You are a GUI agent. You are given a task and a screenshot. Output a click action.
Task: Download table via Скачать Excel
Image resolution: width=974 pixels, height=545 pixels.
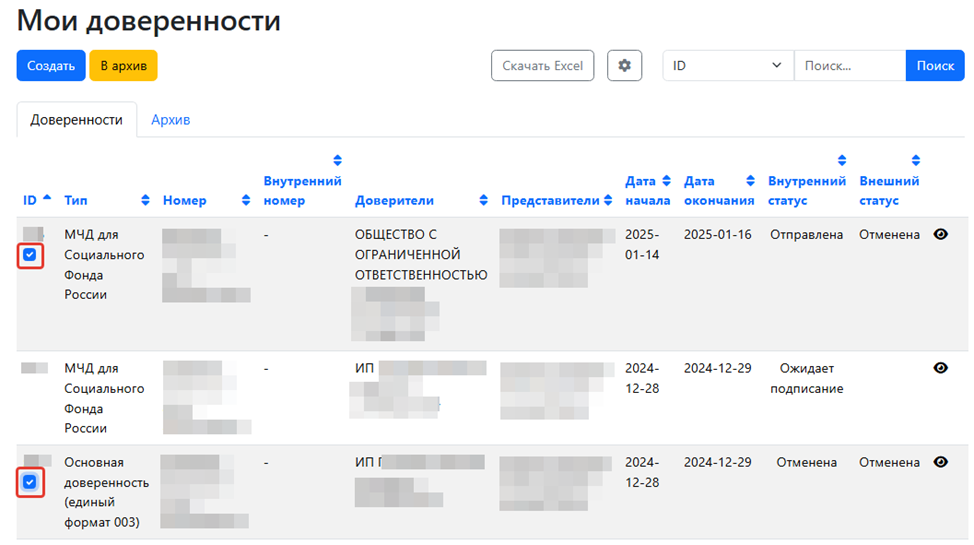pyautogui.click(x=542, y=66)
